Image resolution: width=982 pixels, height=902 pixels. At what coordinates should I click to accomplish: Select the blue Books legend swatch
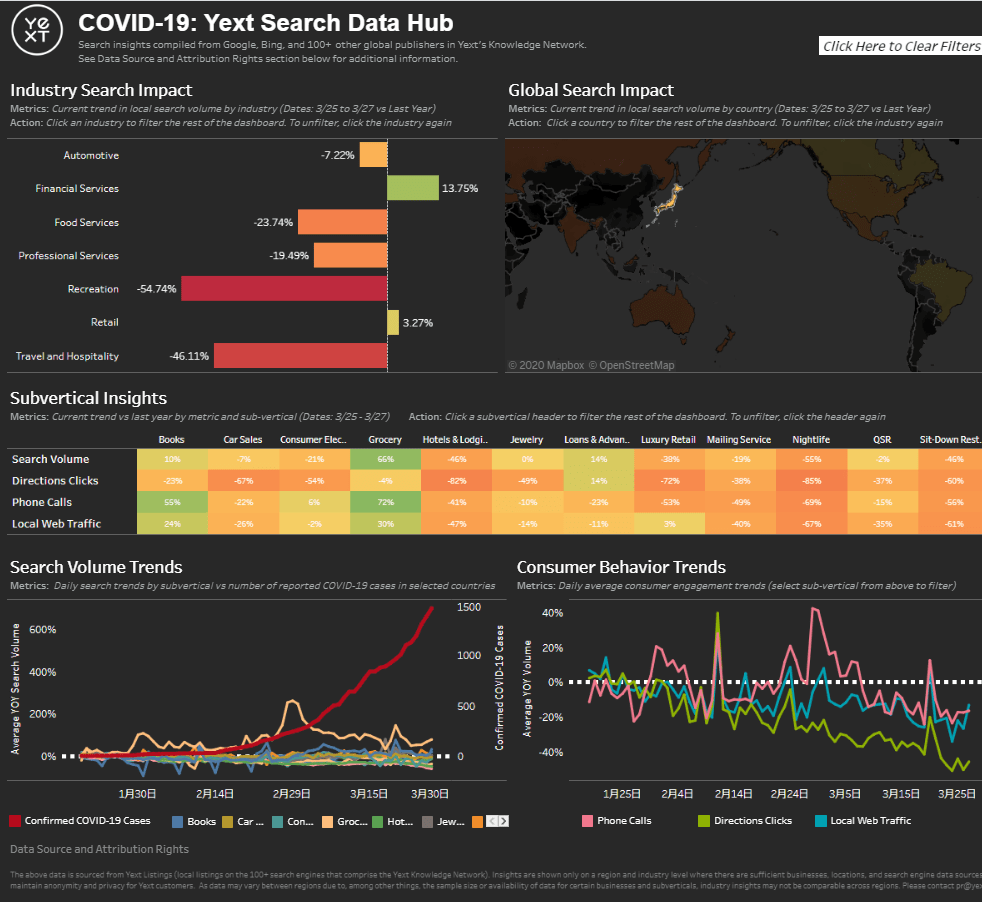pyautogui.click(x=178, y=821)
